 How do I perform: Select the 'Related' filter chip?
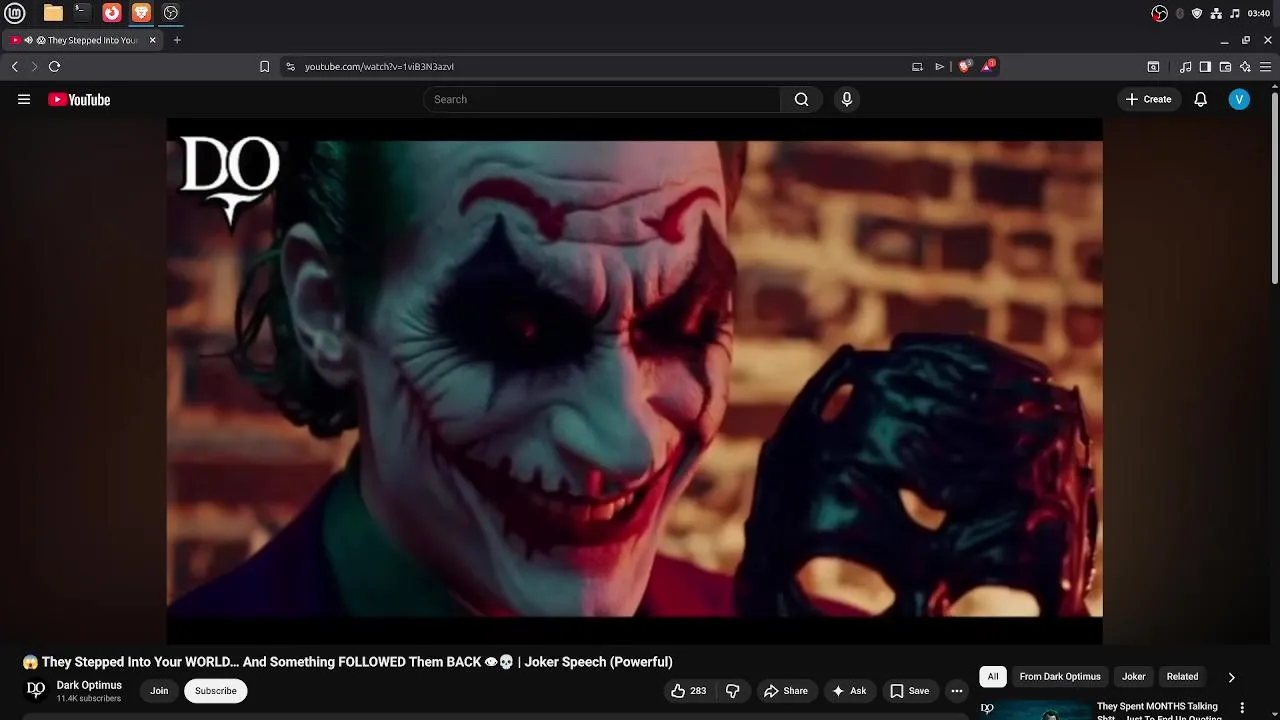1182,677
